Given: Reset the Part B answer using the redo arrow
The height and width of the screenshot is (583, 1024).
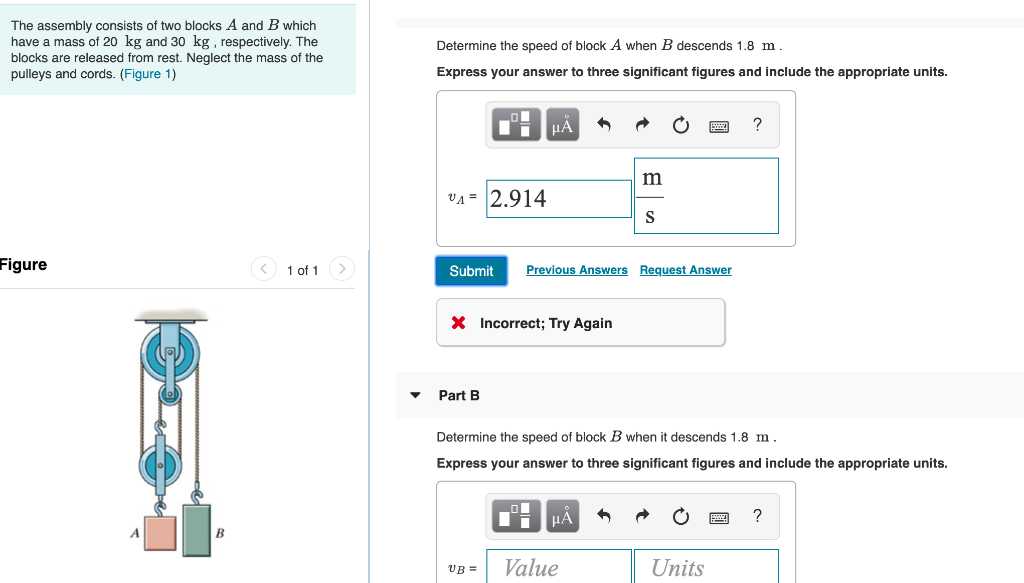Looking at the screenshot, I should (x=642, y=516).
